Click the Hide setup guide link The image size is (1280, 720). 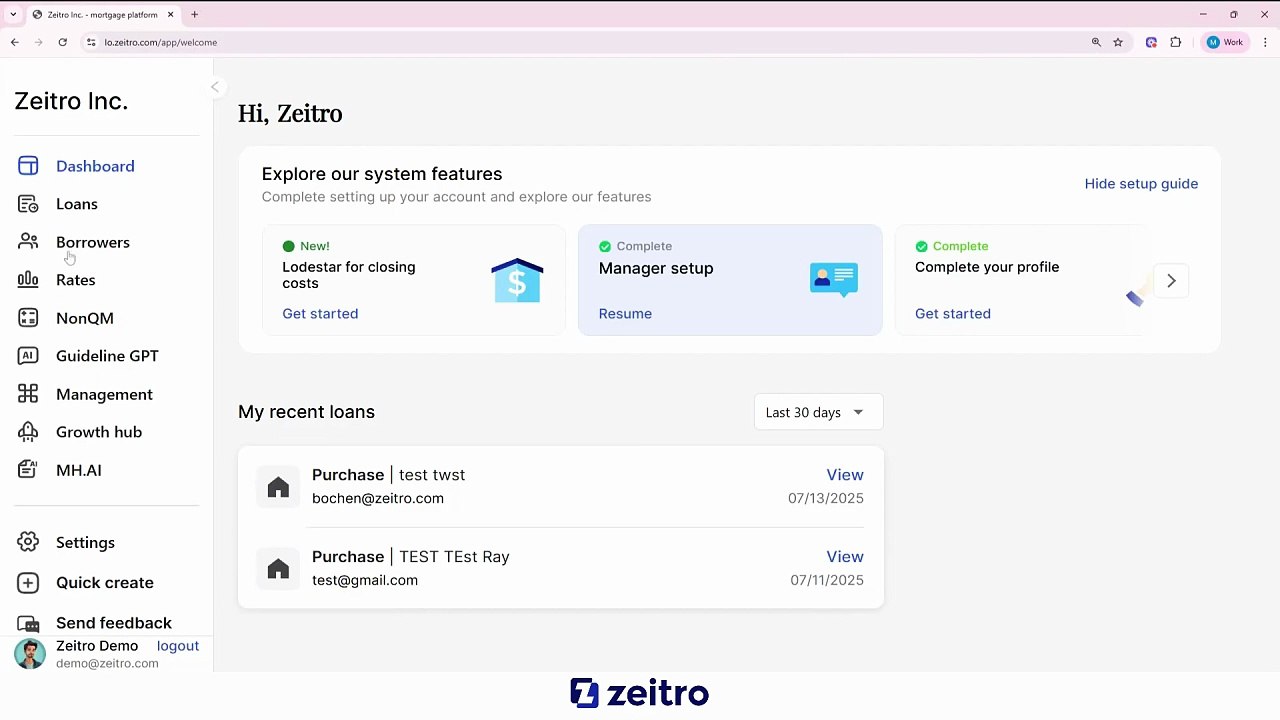click(x=1141, y=184)
